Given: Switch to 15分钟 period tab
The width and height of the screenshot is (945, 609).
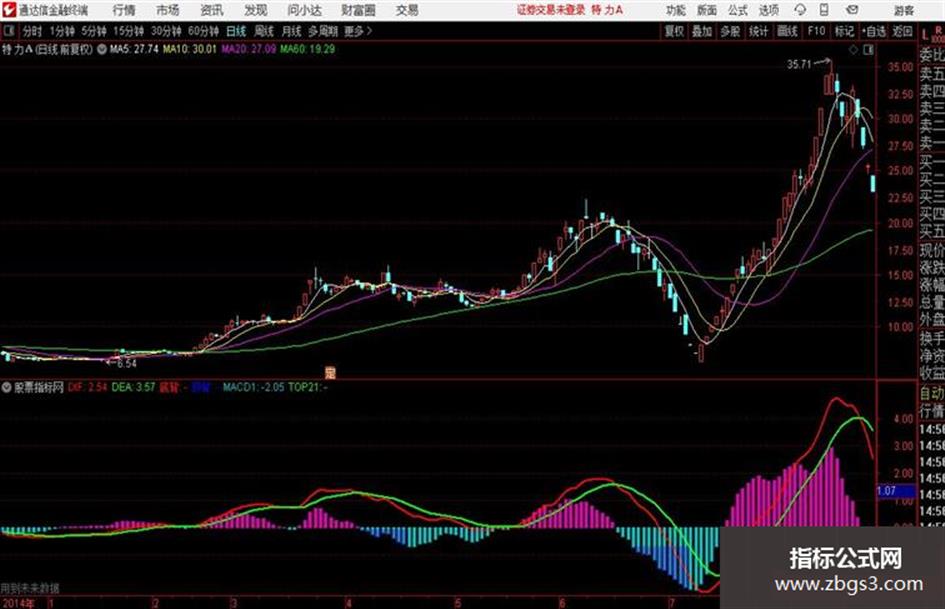Looking at the screenshot, I should [129, 31].
